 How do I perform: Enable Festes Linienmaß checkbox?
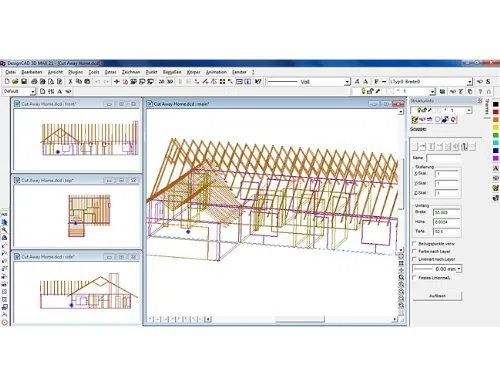point(415,277)
